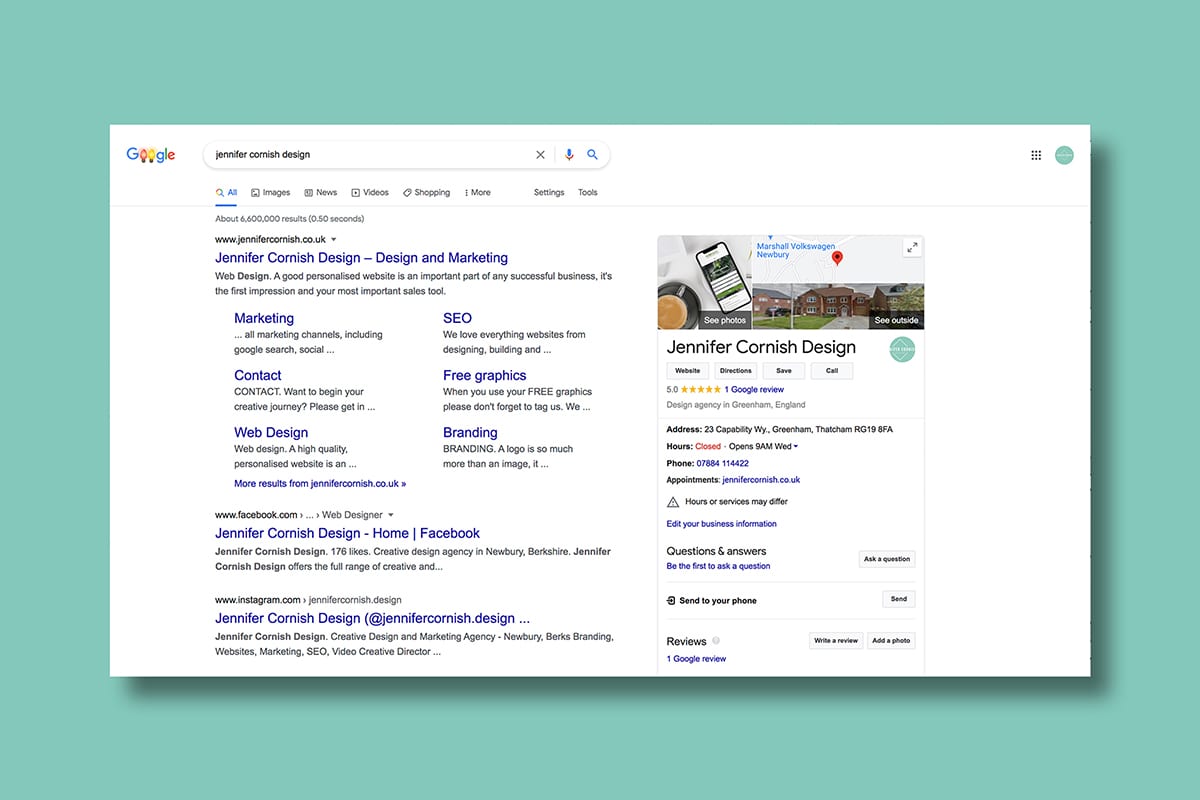Open '1 Google review' under Reviews heading
The width and height of the screenshot is (1200, 800).
(x=696, y=660)
